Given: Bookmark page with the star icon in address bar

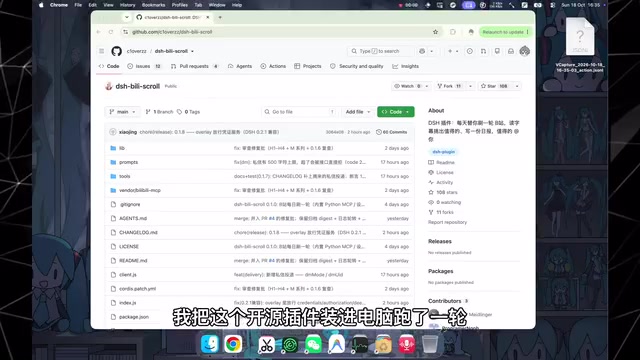Looking at the screenshot, I should [x=436, y=32].
